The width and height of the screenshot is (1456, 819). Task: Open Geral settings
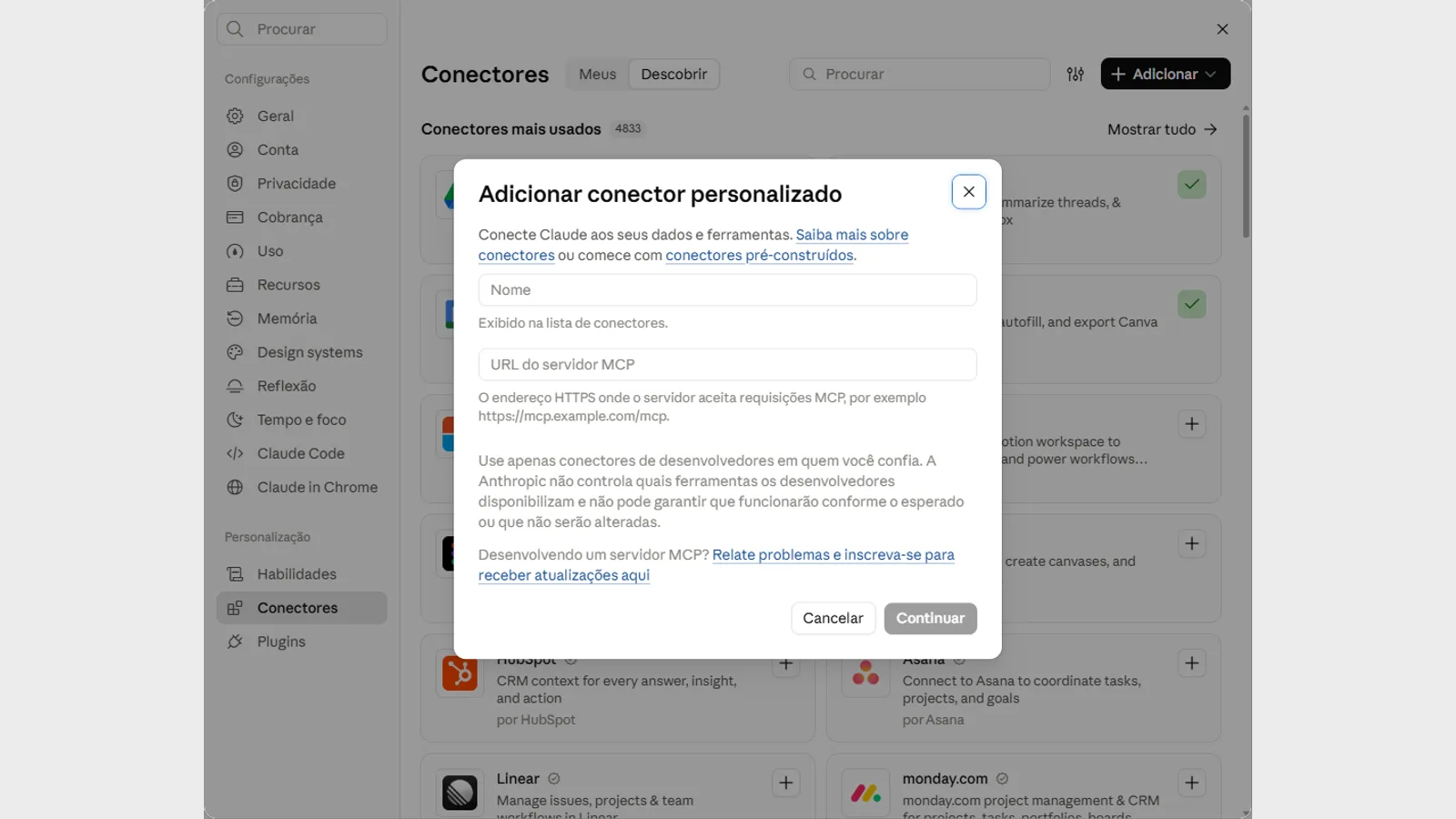(x=301, y=116)
